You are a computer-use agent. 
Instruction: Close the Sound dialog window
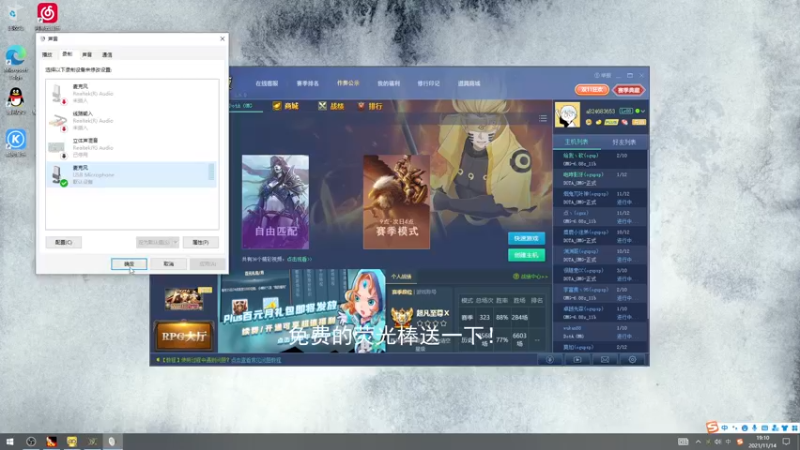coord(222,39)
